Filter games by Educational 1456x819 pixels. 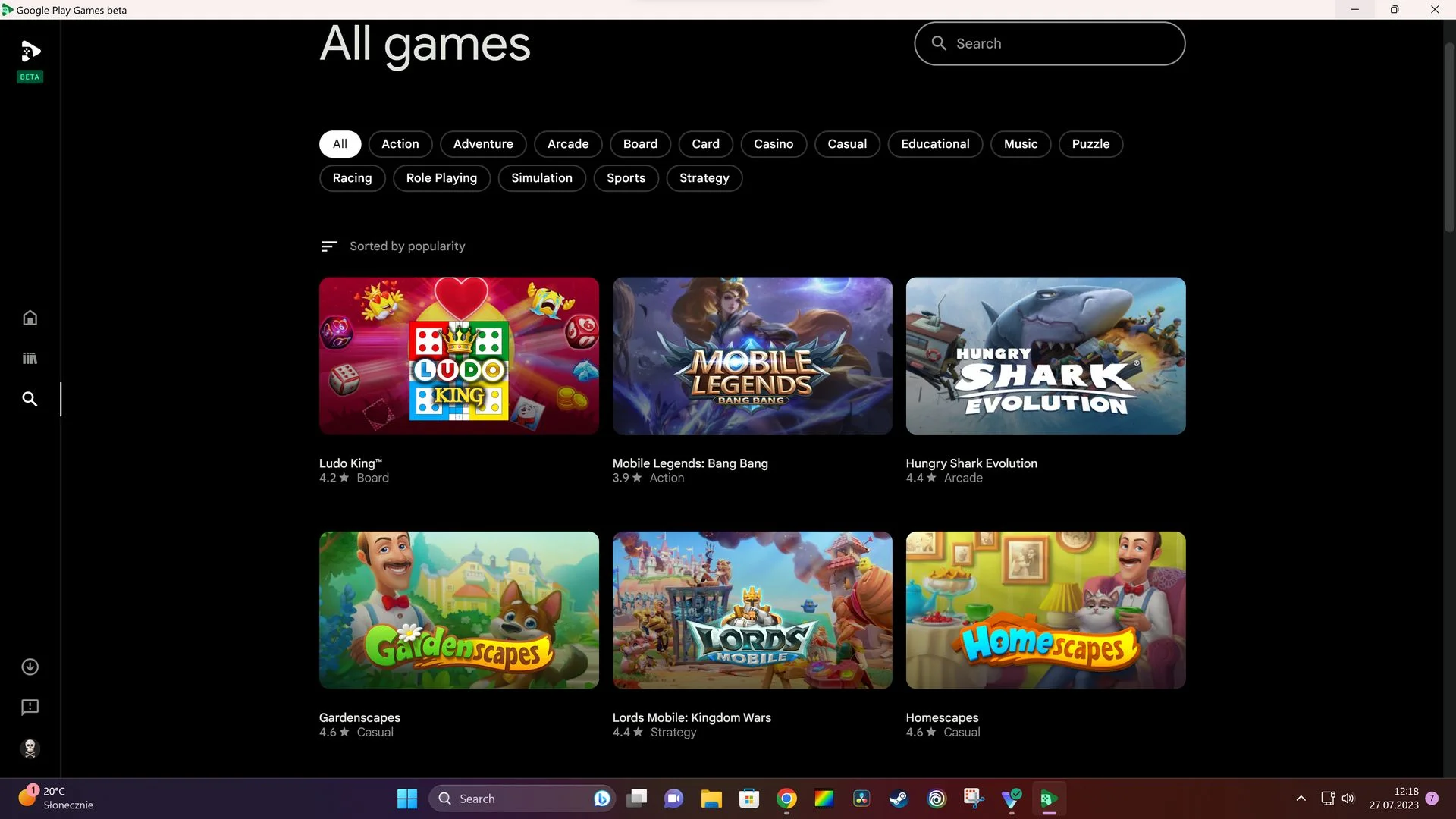(935, 144)
